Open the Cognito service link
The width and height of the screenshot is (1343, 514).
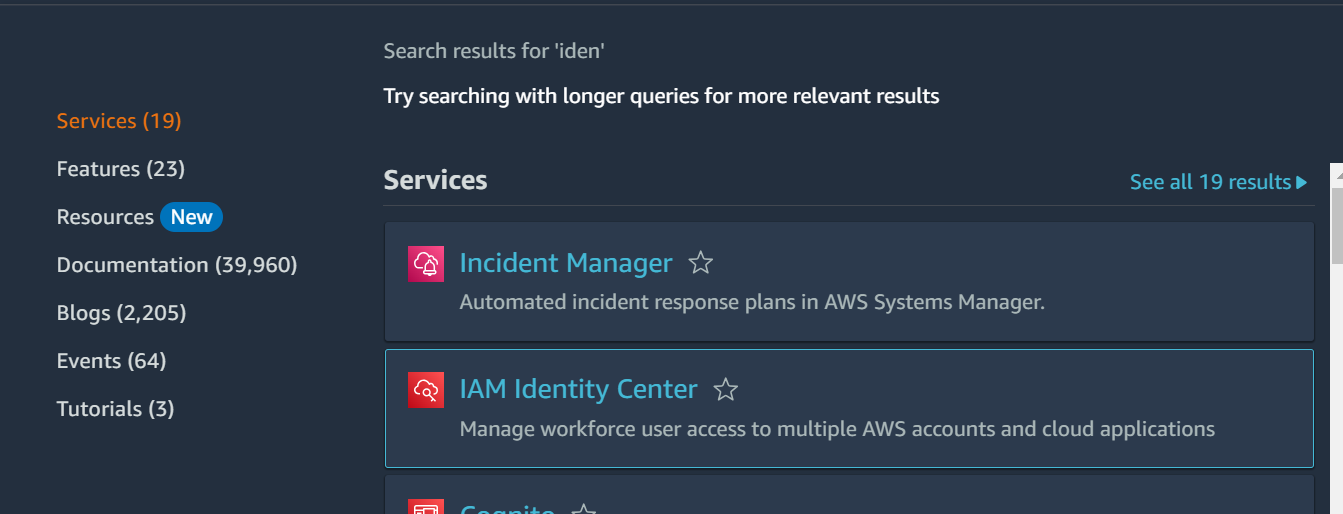[x=507, y=508]
